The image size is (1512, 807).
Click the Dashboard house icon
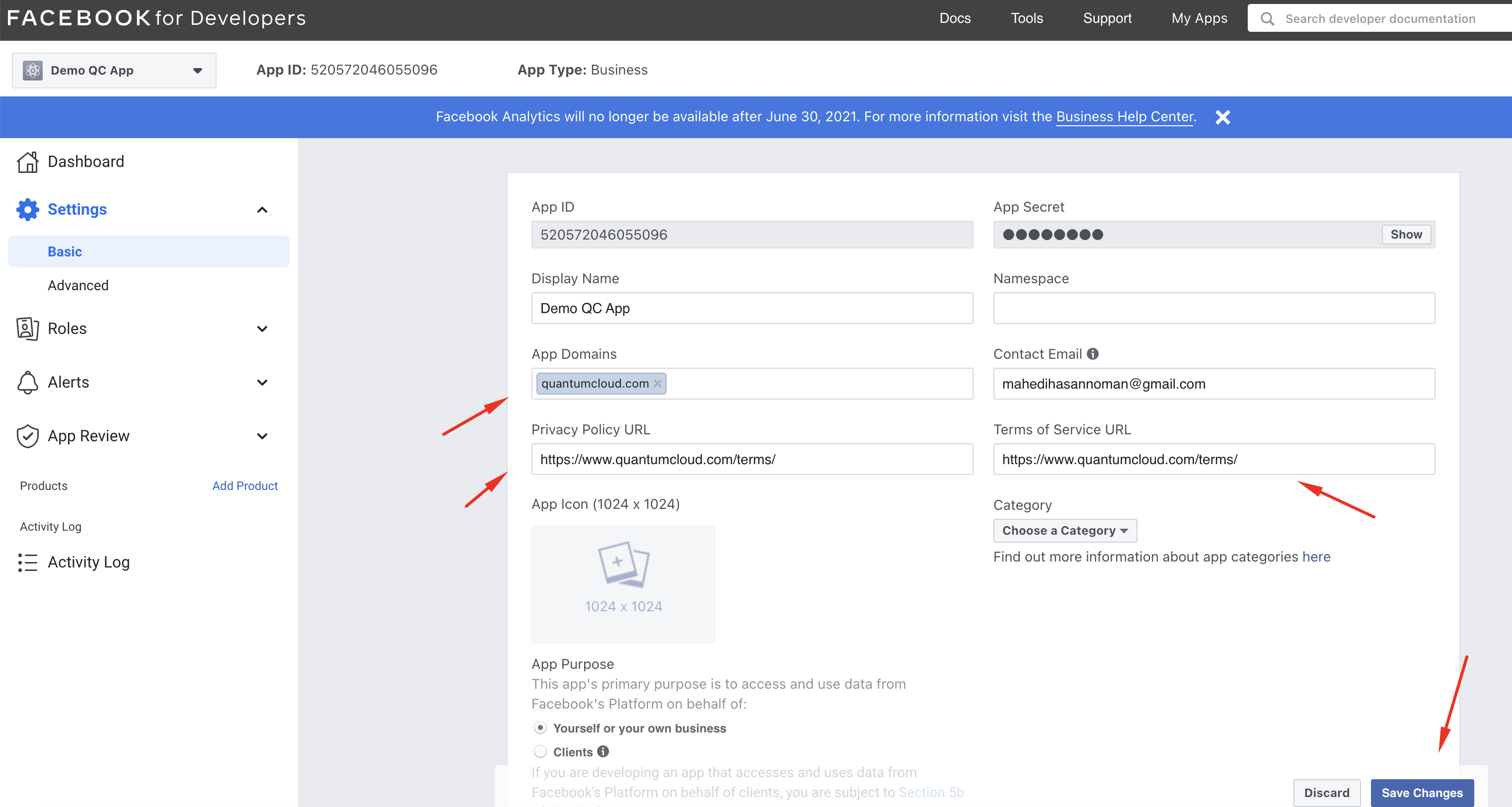pos(28,162)
